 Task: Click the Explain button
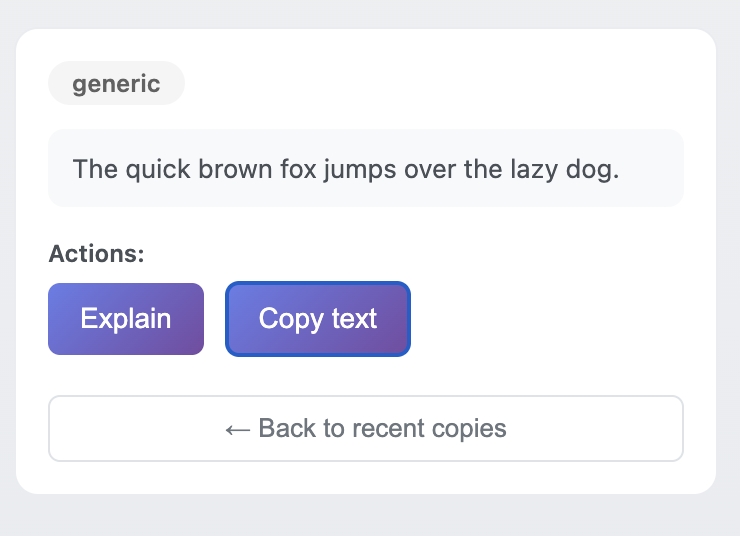pos(126,319)
